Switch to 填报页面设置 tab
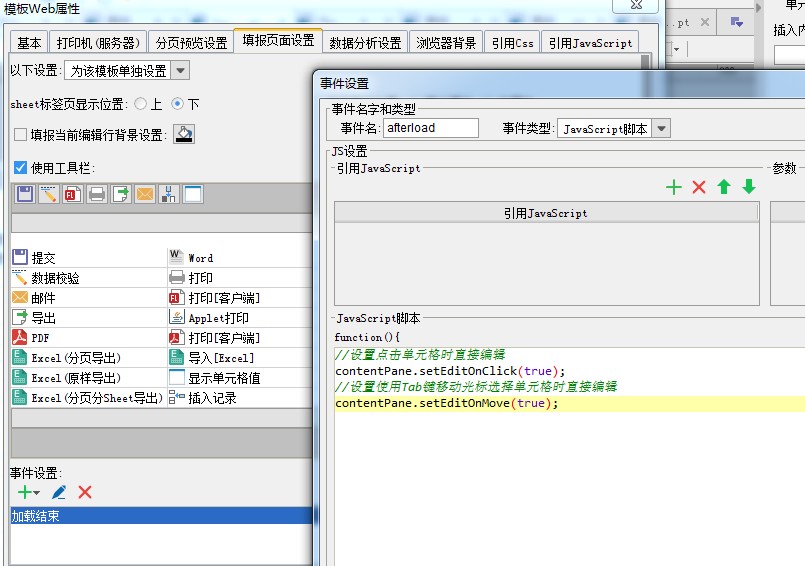805x566 pixels. pyautogui.click(x=278, y=41)
